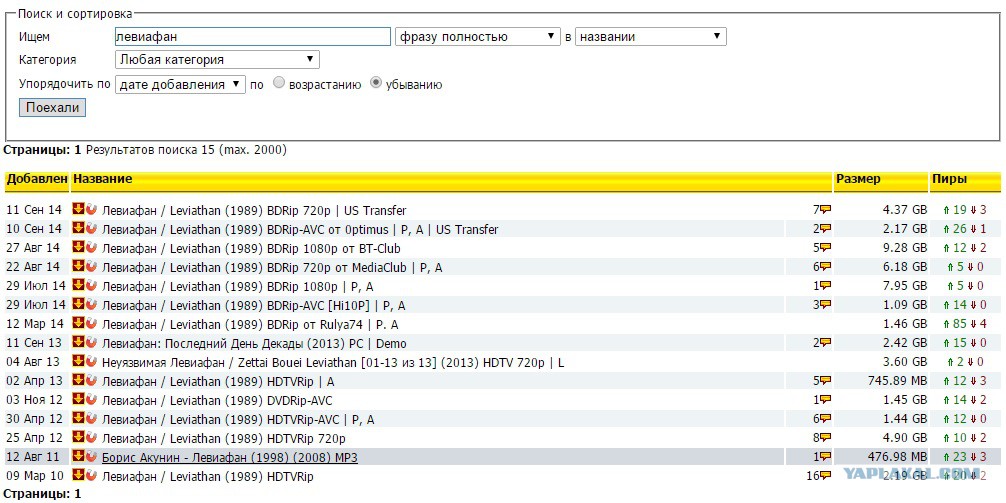Open magnet link for 22 Авг 14 row
Viewport: 1006px width, 503px height.
pos(91,266)
